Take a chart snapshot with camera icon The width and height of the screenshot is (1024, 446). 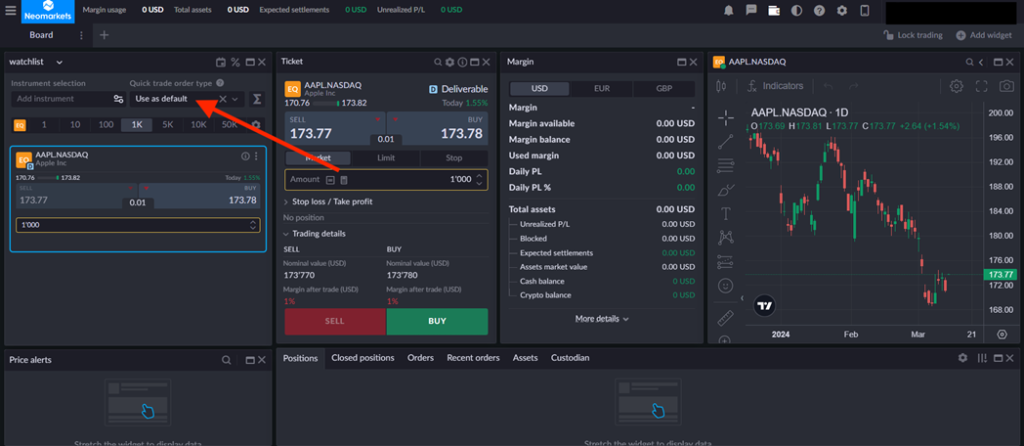coord(1005,86)
